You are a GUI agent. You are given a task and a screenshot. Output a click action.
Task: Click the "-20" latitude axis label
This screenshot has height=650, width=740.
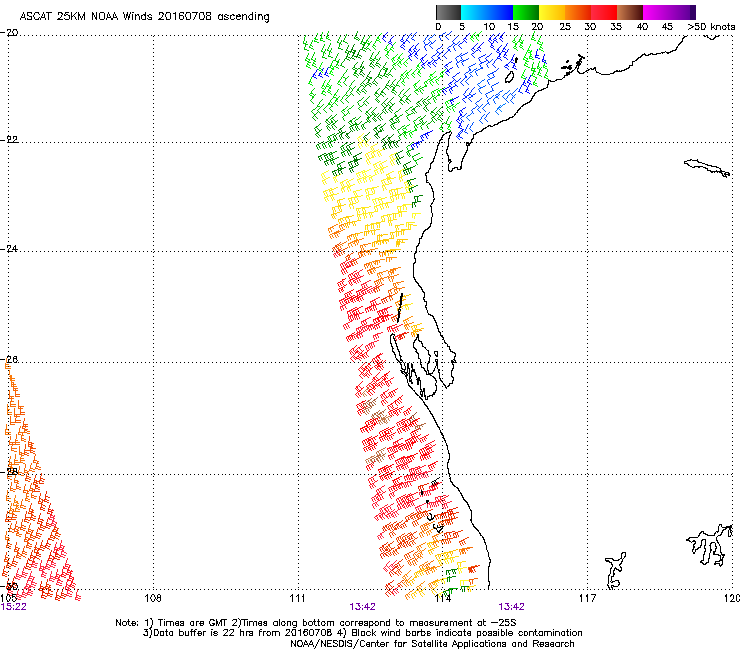9,33
